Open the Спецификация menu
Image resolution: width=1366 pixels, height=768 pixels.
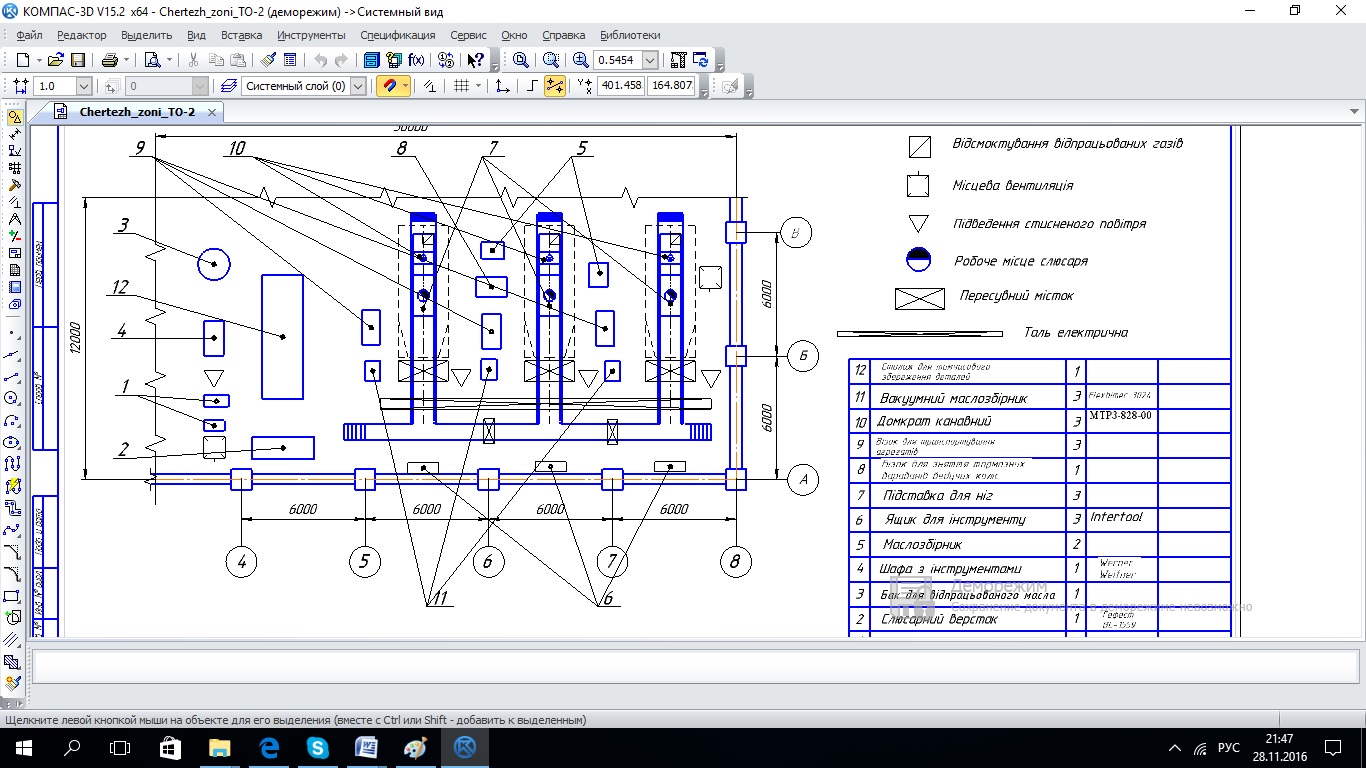tap(398, 35)
